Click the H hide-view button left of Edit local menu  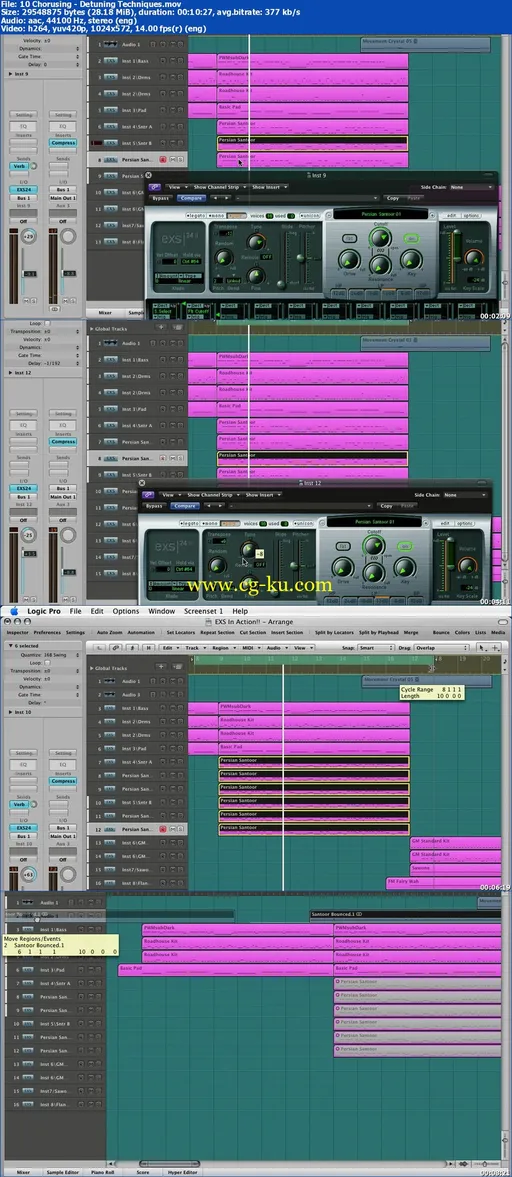tap(148, 647)
